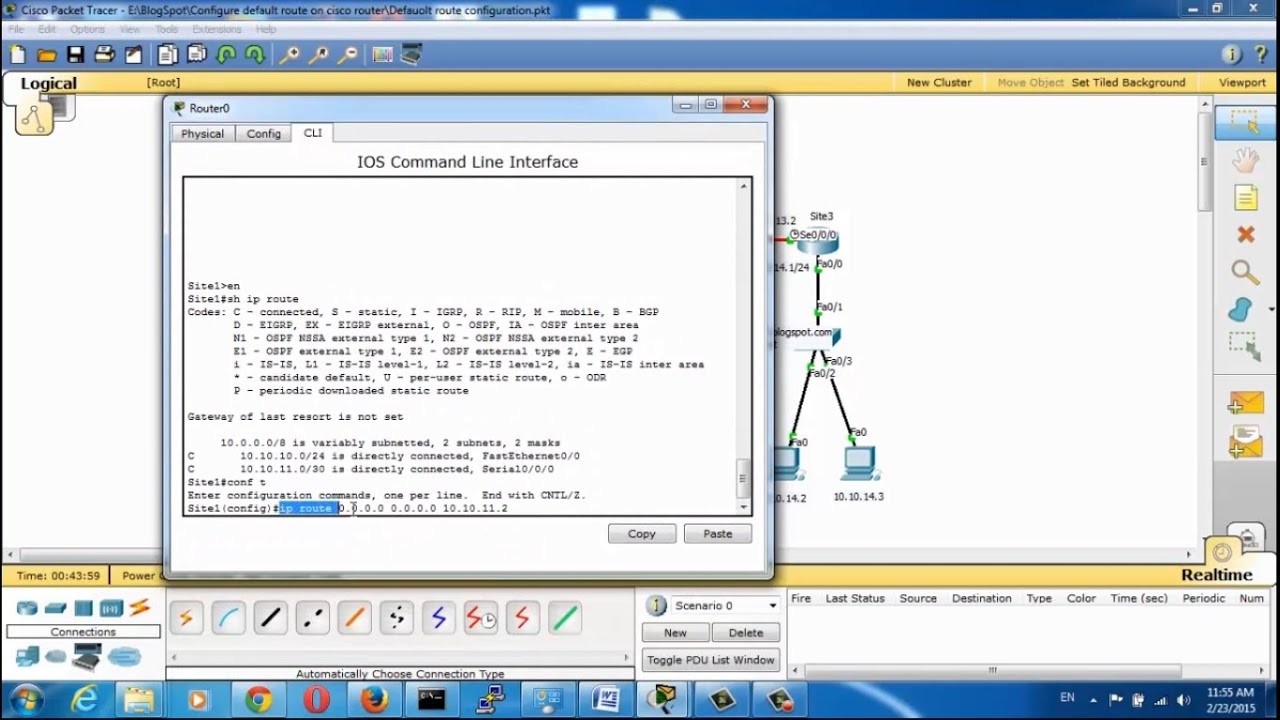Pick the Automatically Choose Connection Type cable
Screen dimensions: 1280x720
[x=186, y=618]
